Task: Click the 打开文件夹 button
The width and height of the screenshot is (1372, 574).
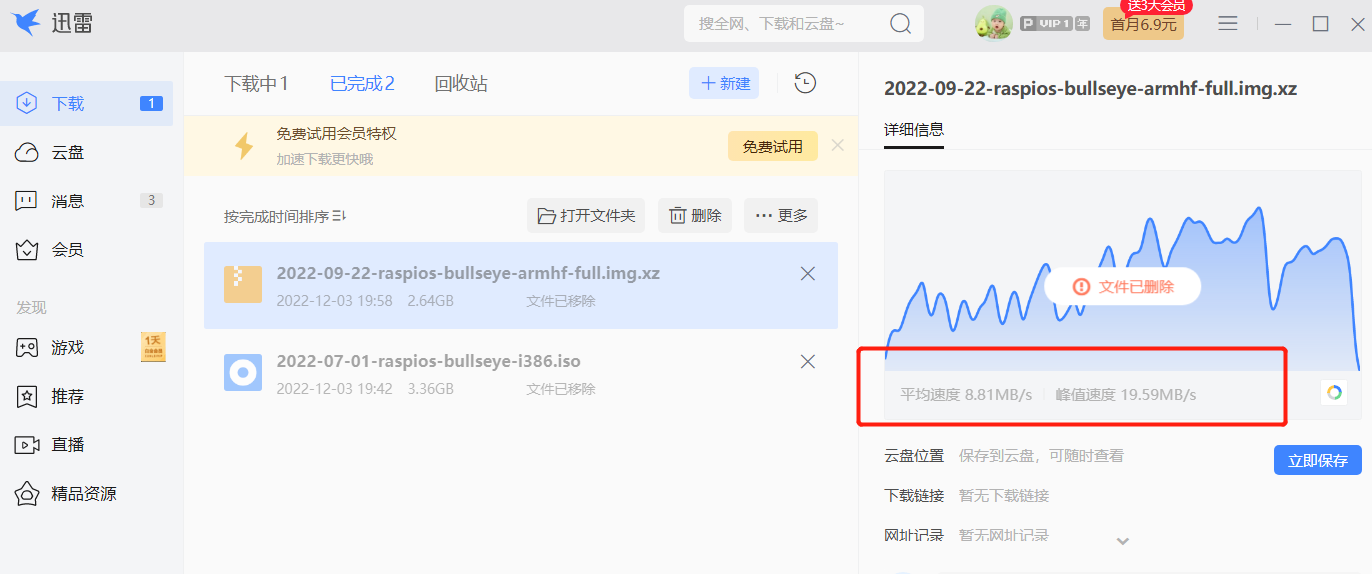Action: [x=586, y=216]
